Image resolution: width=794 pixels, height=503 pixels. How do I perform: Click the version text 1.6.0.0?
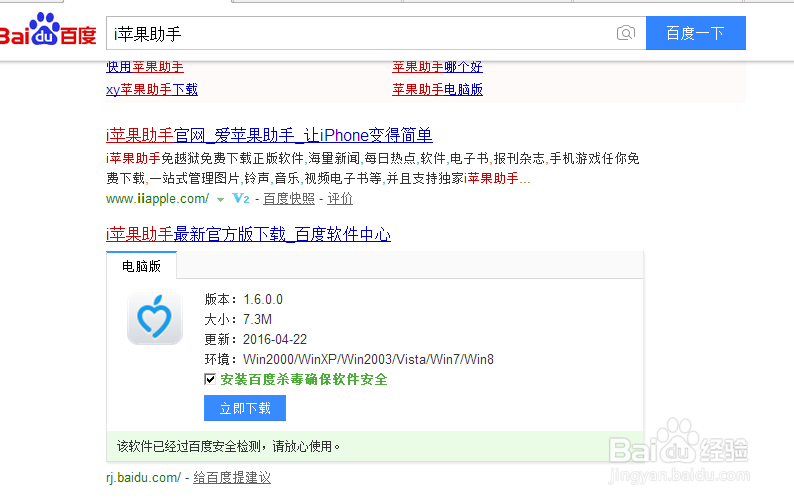(x=263, y=299)
